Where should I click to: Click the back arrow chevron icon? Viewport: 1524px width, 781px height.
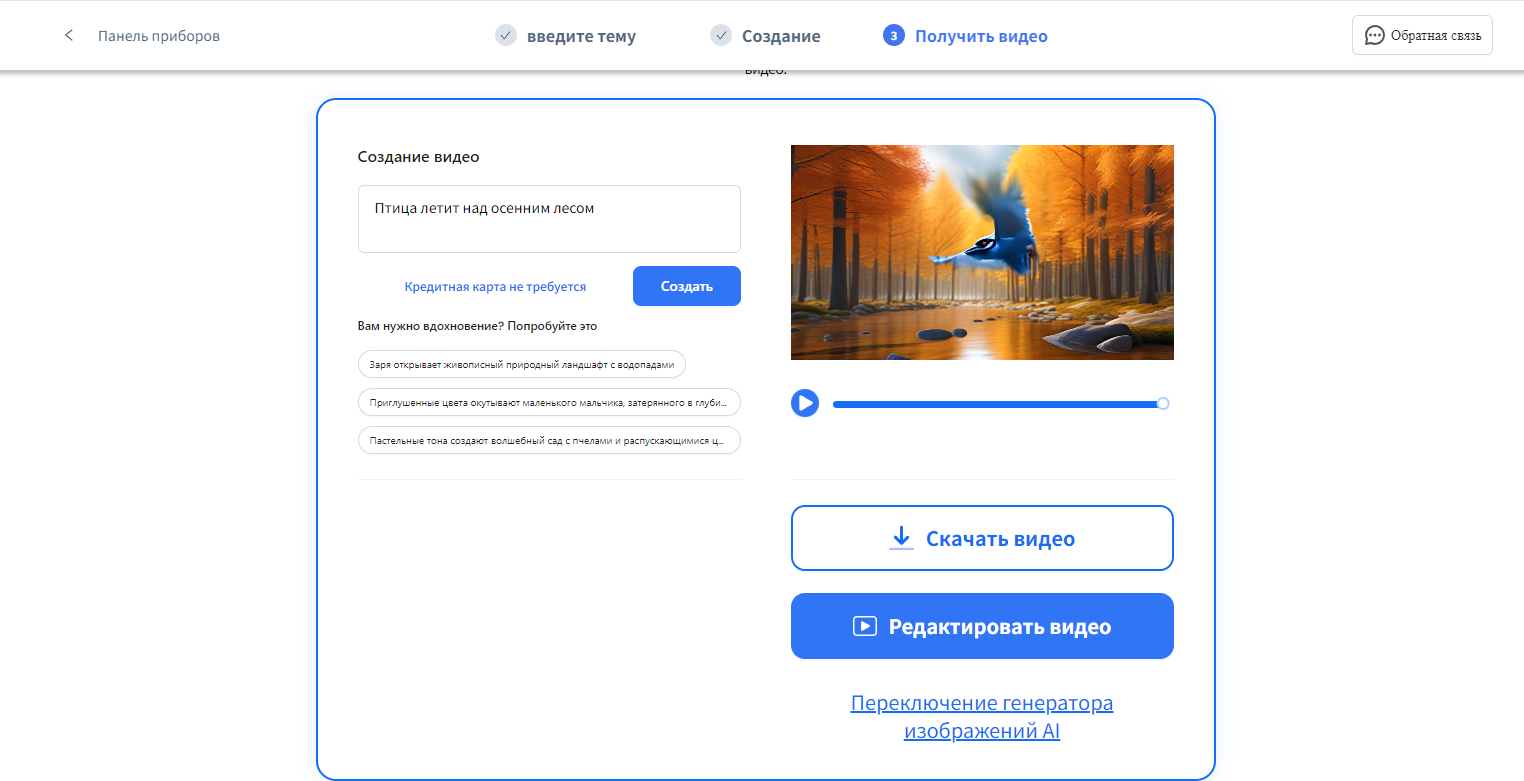pyautogui.click(x=69, y=36)
